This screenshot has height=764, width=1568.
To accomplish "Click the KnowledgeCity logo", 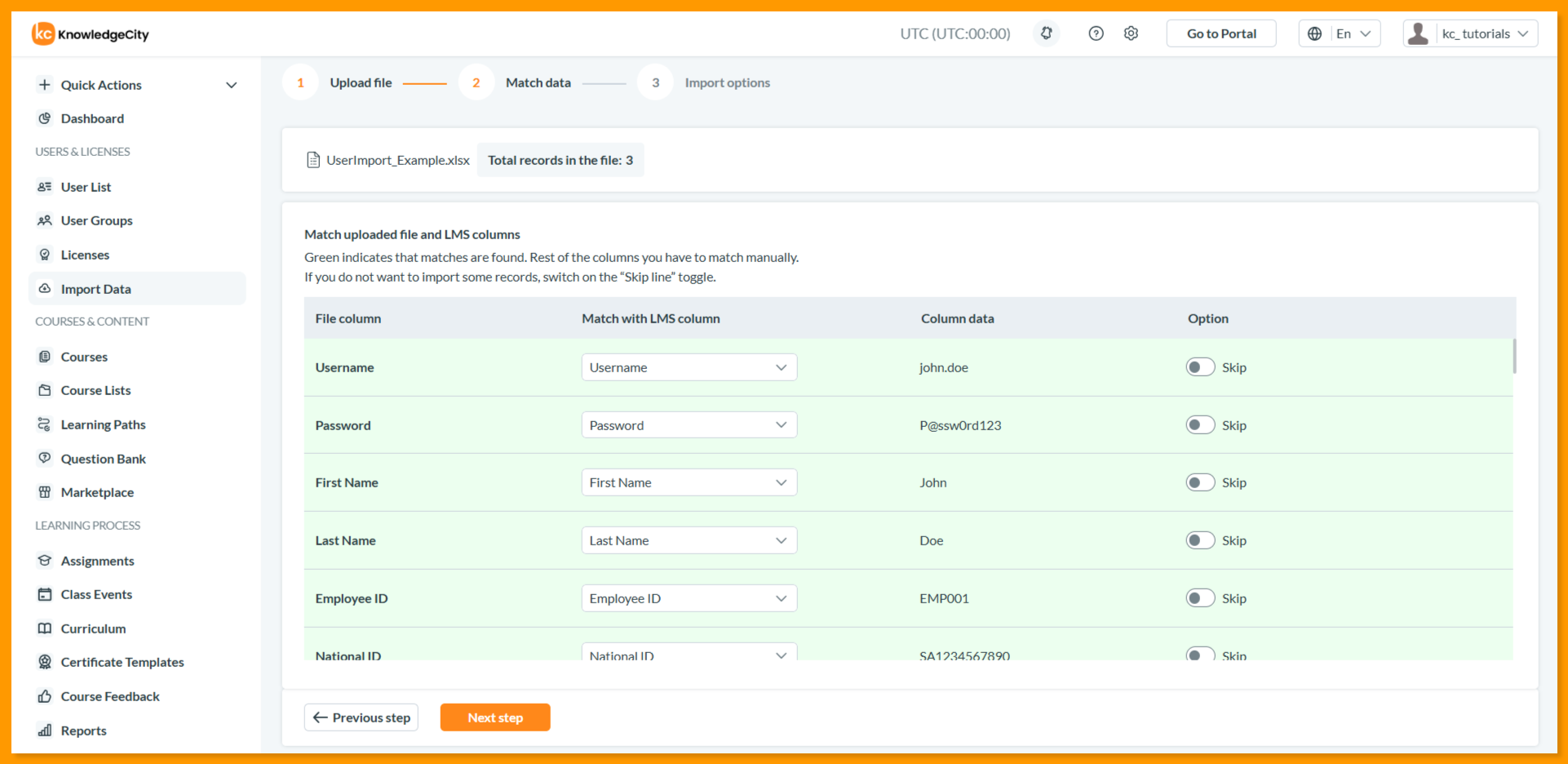I will click(91, 33).
